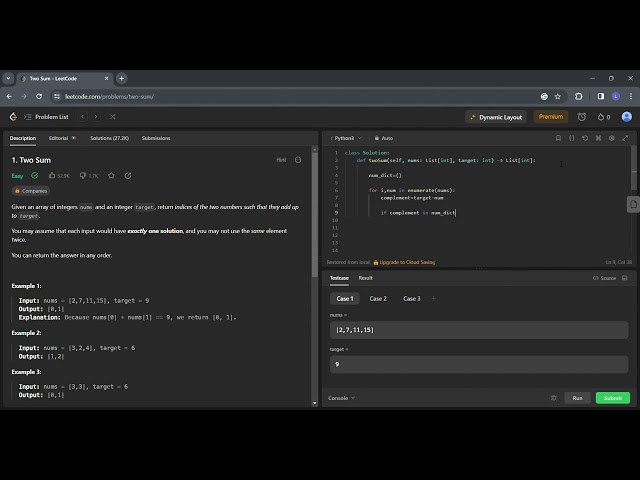
Task: Click the editor bookmark icon
Action: [558, 138]
